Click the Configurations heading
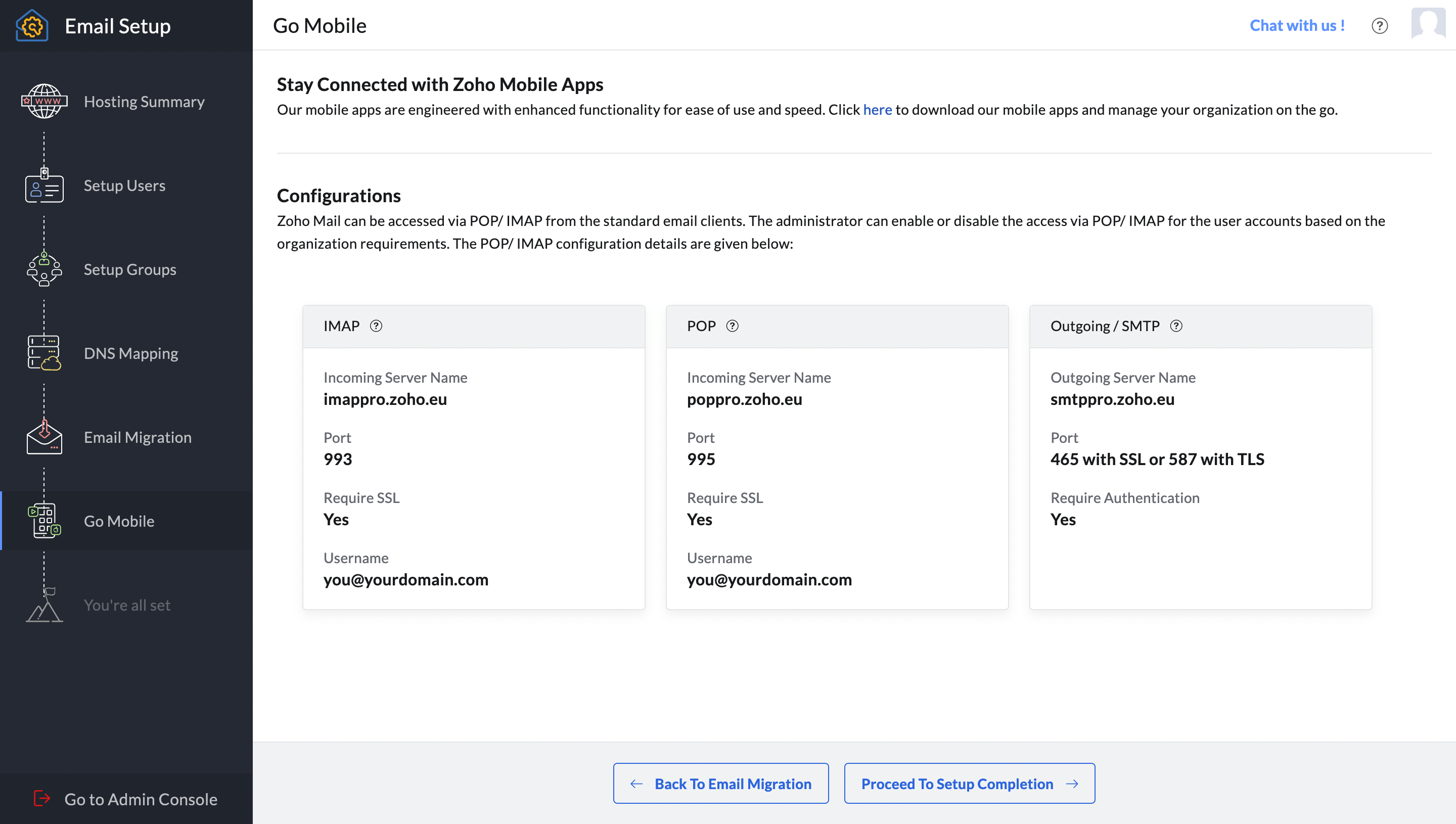 338,195
